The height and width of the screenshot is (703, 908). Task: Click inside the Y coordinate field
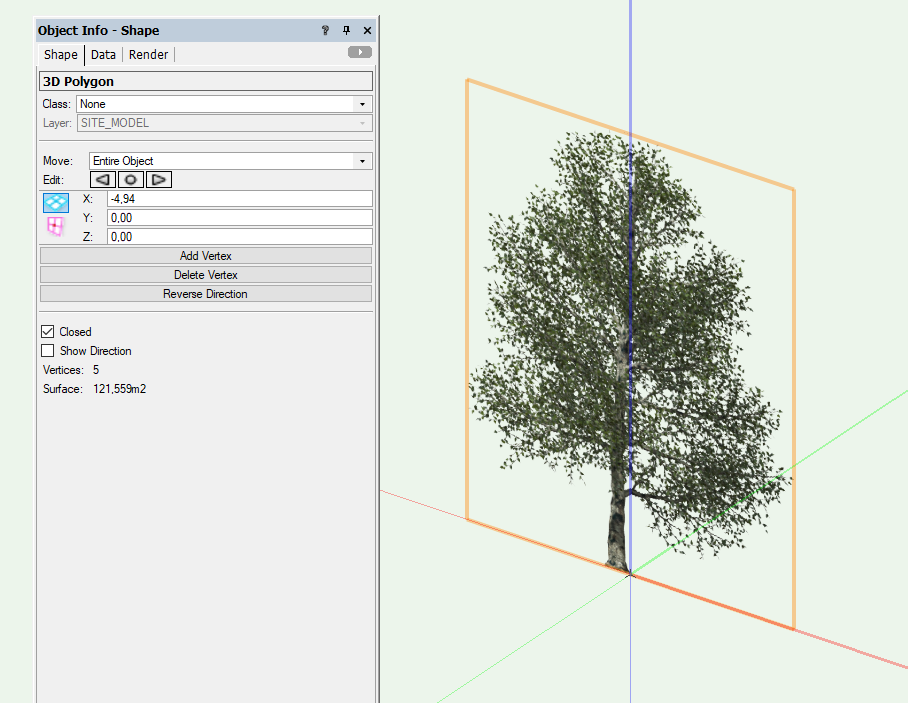(x=240, y=217)
